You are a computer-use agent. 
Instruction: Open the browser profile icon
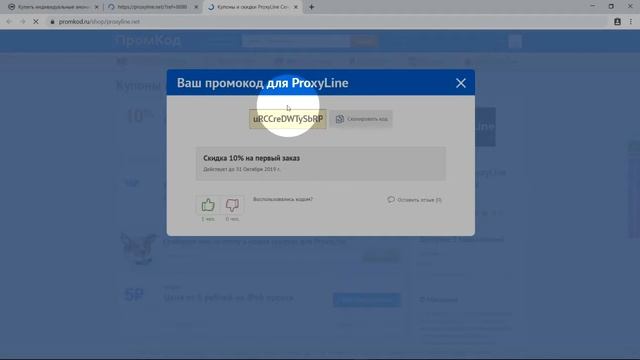coord(617,22)
